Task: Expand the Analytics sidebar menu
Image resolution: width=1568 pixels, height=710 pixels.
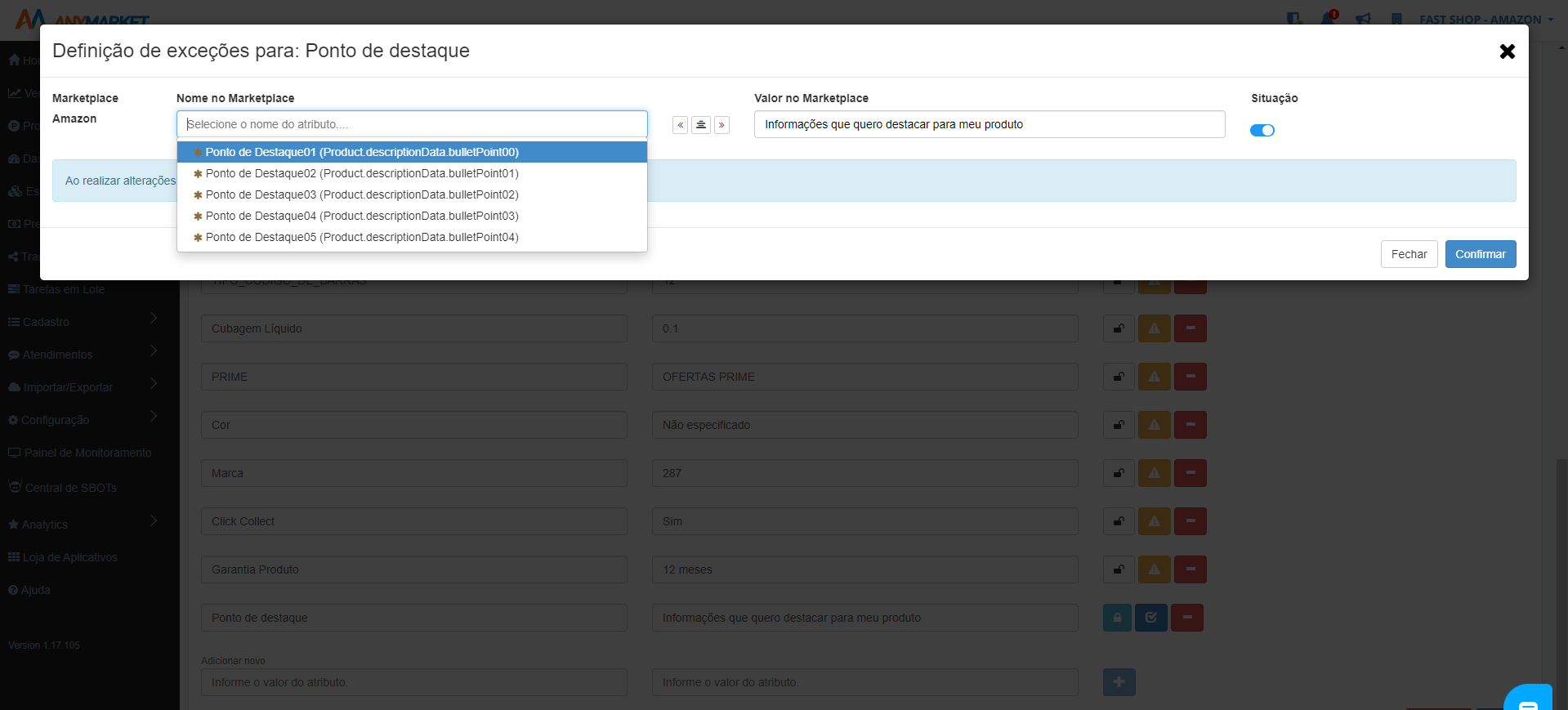Action: pyautogui.click(x=82, y=525)
